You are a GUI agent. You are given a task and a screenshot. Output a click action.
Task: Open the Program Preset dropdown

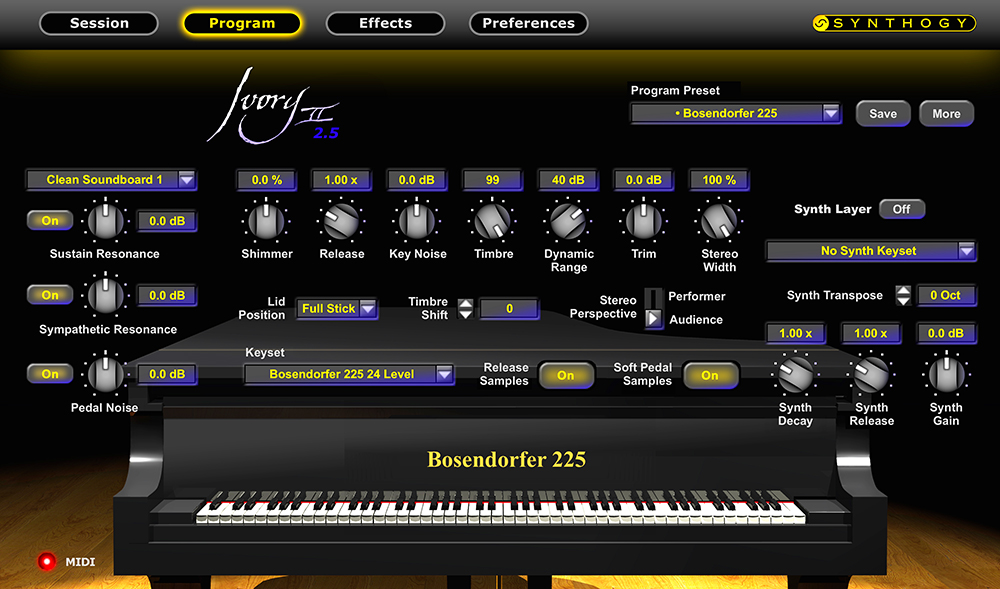tap(735, 114)
